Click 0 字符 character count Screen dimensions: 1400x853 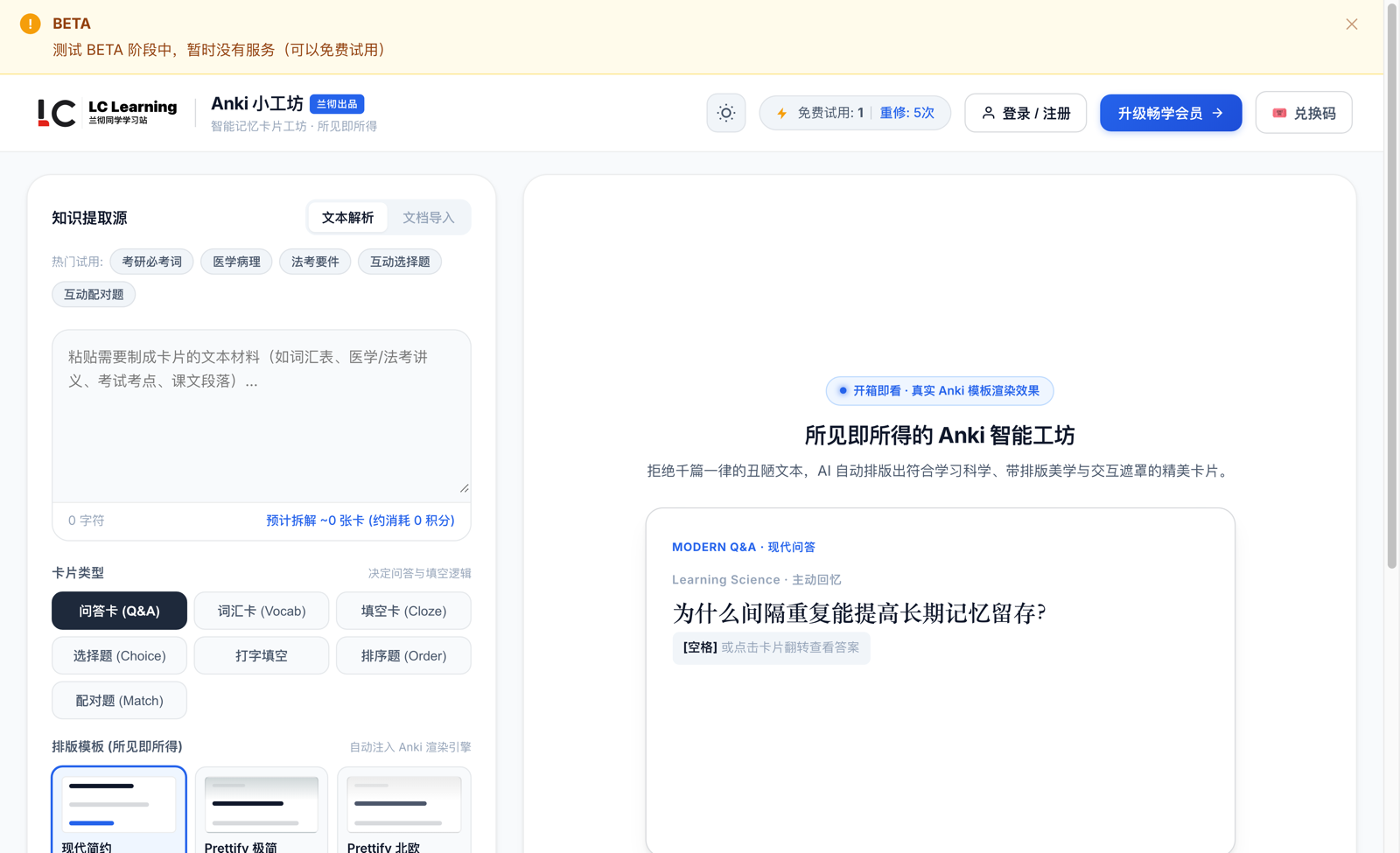click(x=86, y=521)
